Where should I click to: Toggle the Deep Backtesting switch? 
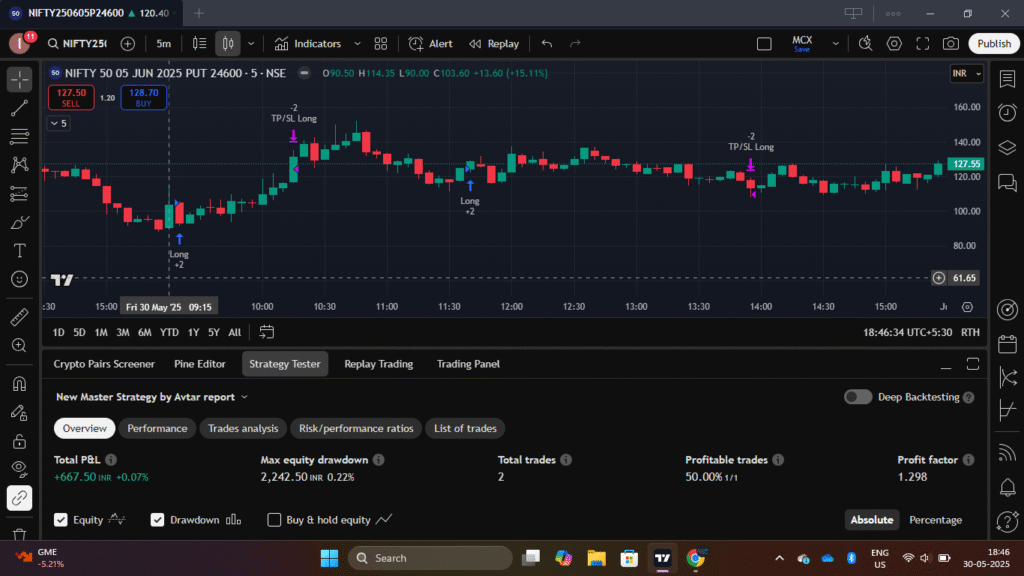(857, 397)
